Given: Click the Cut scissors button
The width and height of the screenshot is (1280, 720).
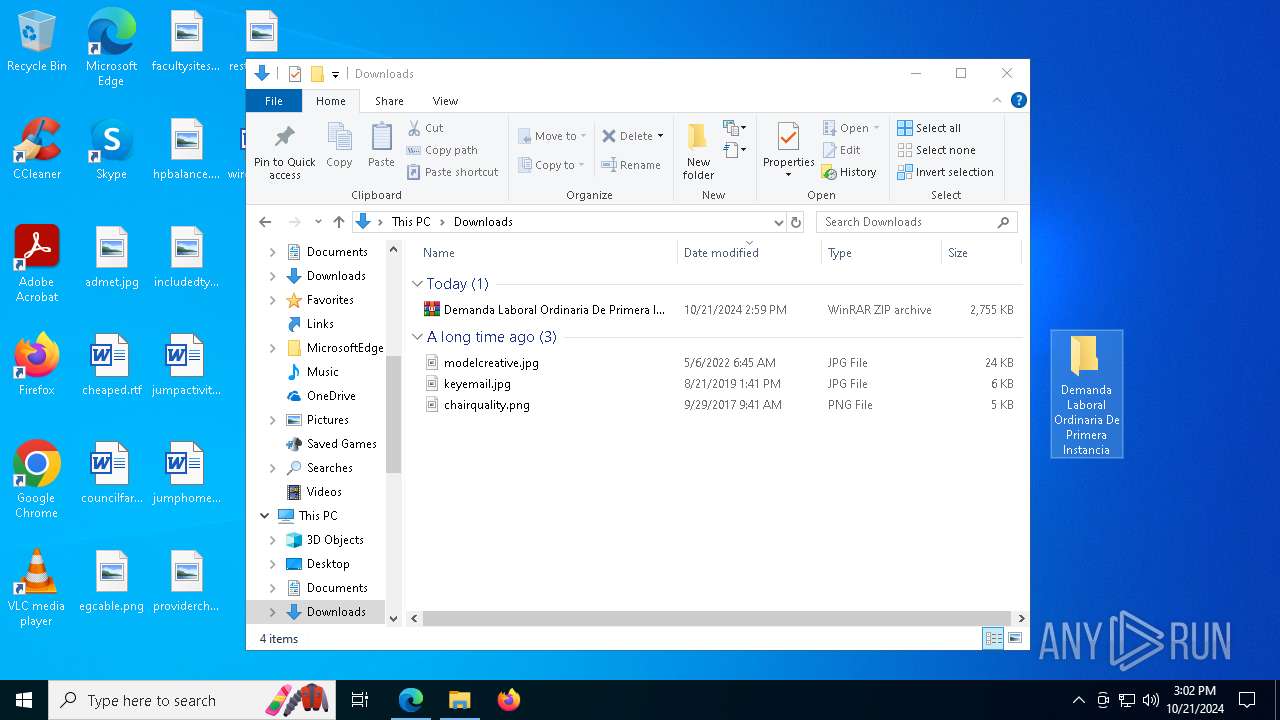Looking at the screenshot, I should [x=426, y=128].
